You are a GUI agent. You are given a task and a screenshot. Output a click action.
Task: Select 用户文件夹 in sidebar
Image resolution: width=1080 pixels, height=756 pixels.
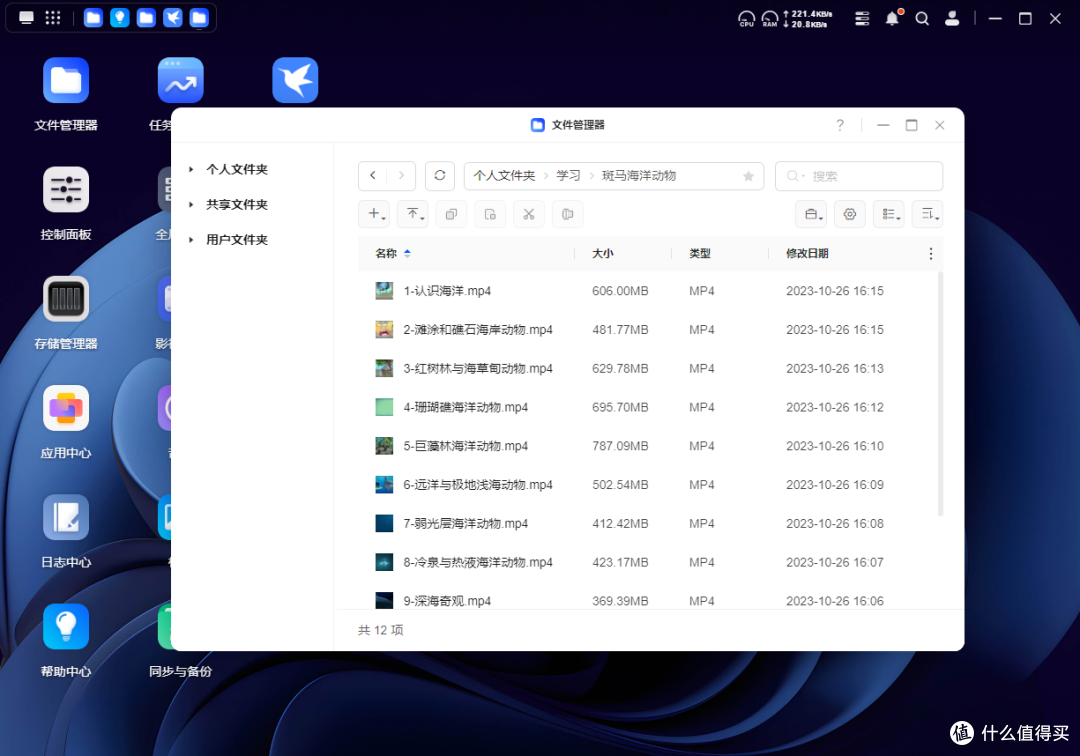click(237, 240)
